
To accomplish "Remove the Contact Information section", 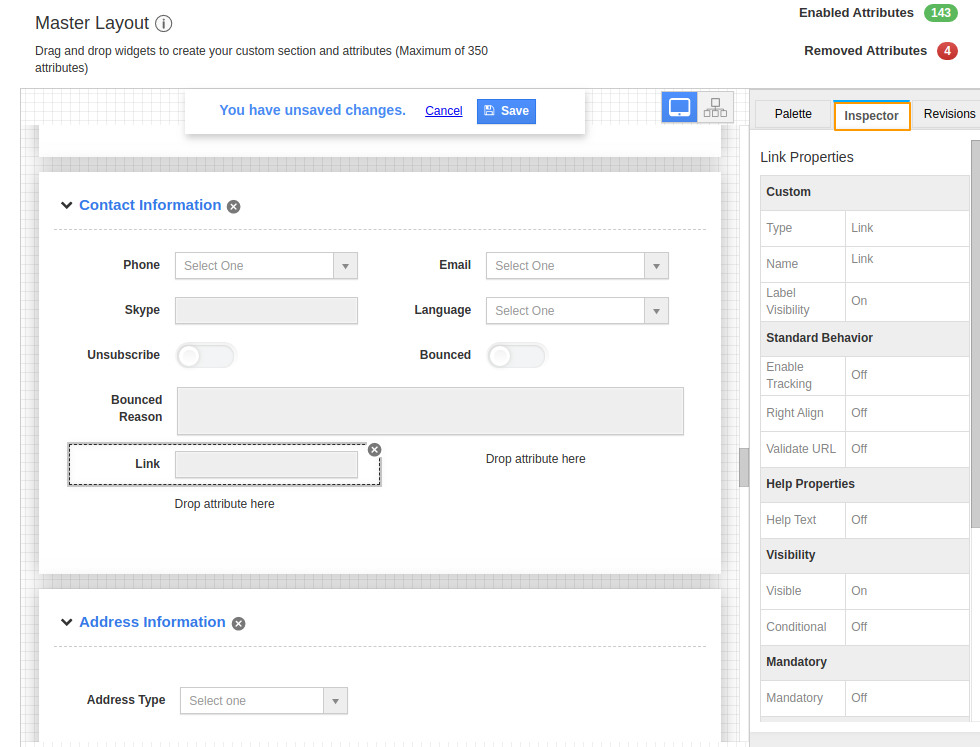I will pyautogui.click(x=233, y=206).
